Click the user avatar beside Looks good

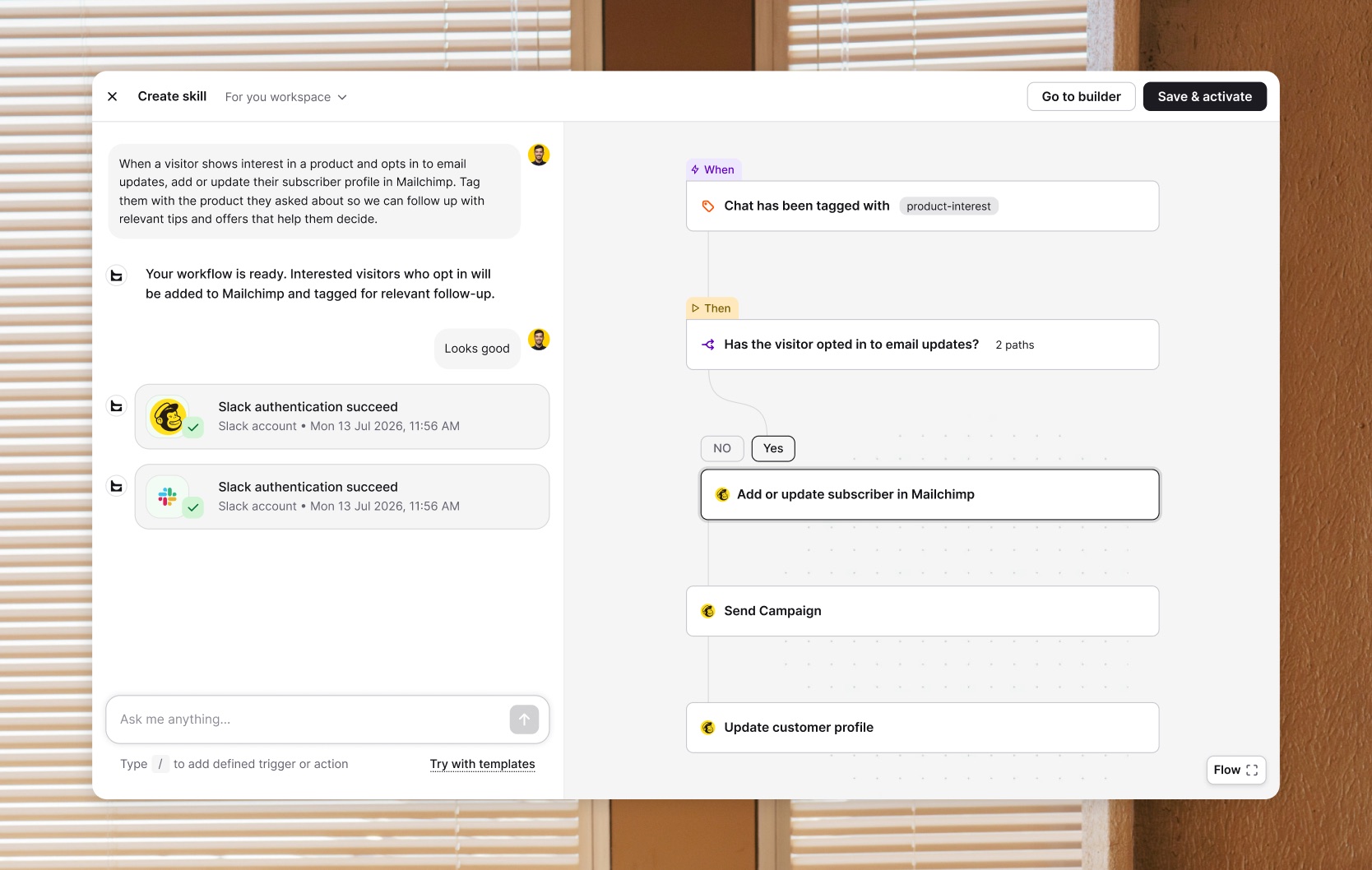click(x=539, y=340)
